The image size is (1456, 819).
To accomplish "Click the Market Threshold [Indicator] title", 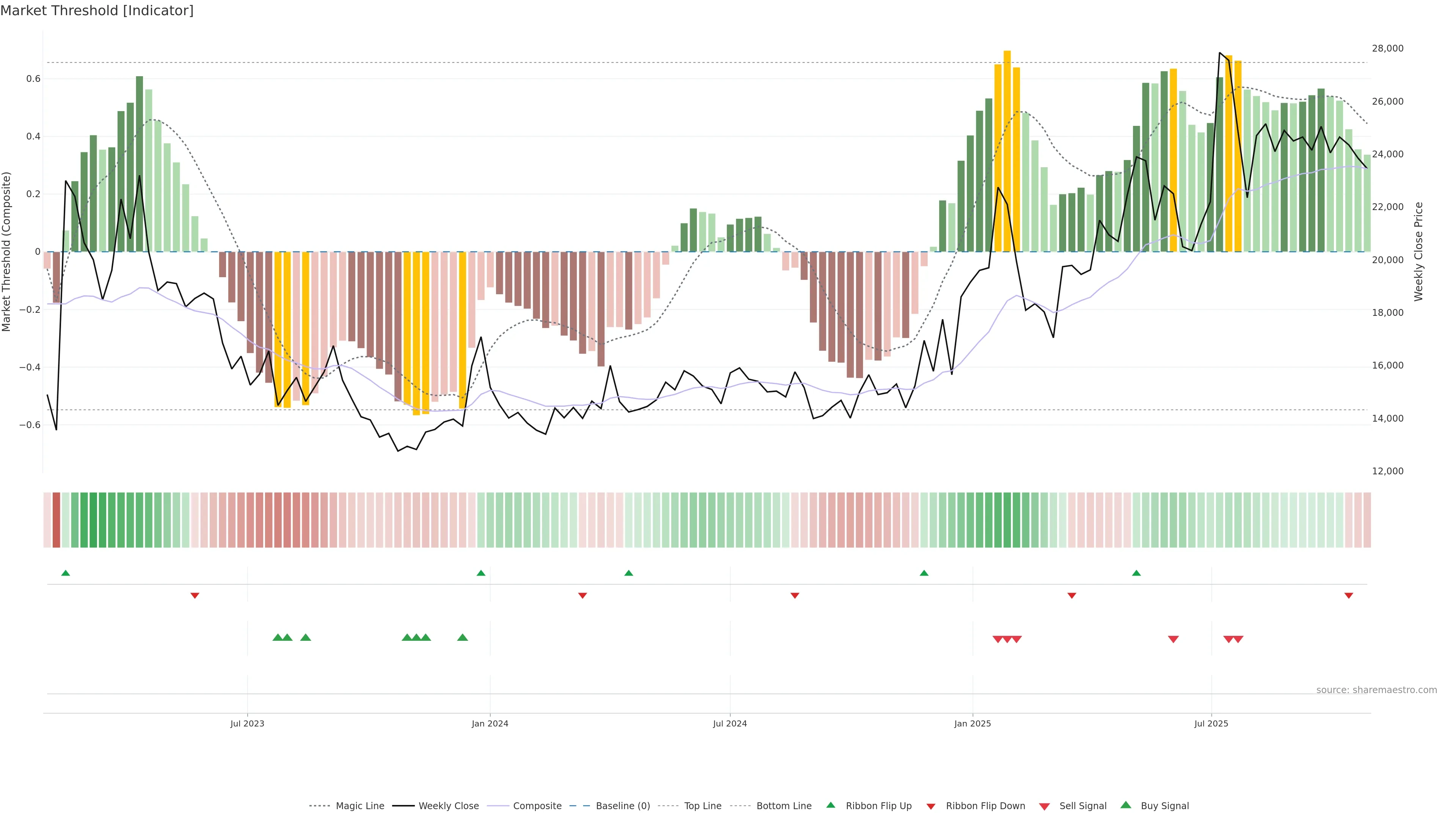I will (x=97, y=11).
